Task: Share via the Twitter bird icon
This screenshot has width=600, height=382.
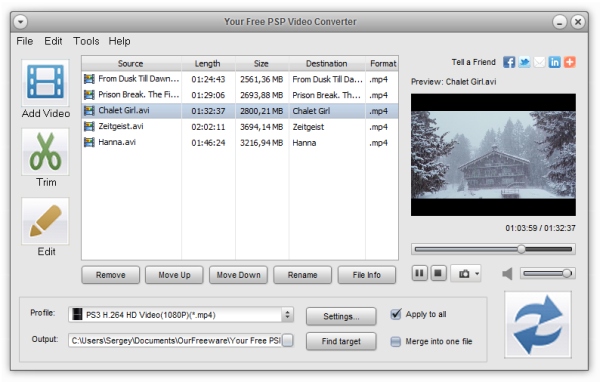Action: click(x=524, y=62)
